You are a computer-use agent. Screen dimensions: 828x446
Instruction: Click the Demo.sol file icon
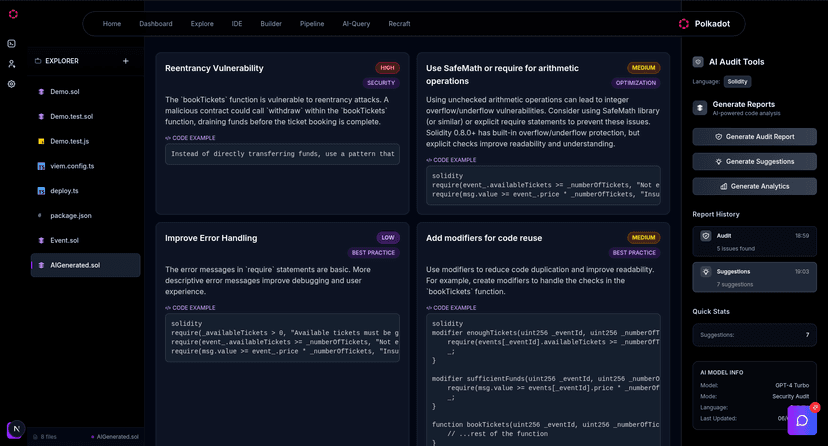click(x=41, y=92)
